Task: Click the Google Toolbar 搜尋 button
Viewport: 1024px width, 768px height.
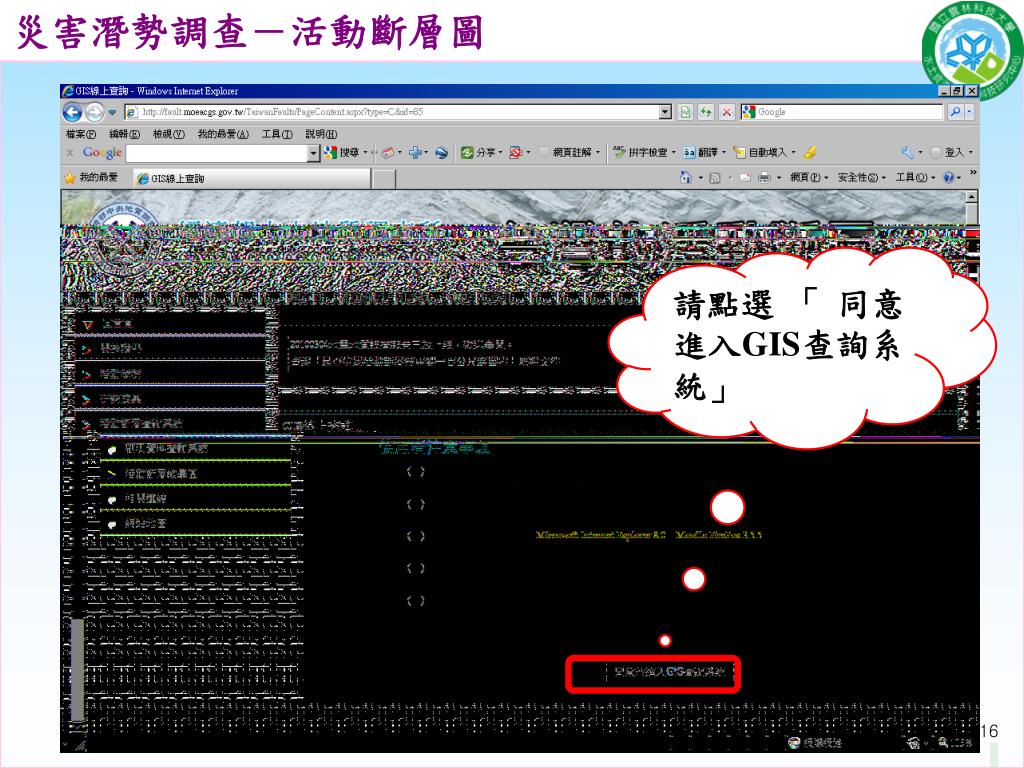Action: click(x=342, y=153)
